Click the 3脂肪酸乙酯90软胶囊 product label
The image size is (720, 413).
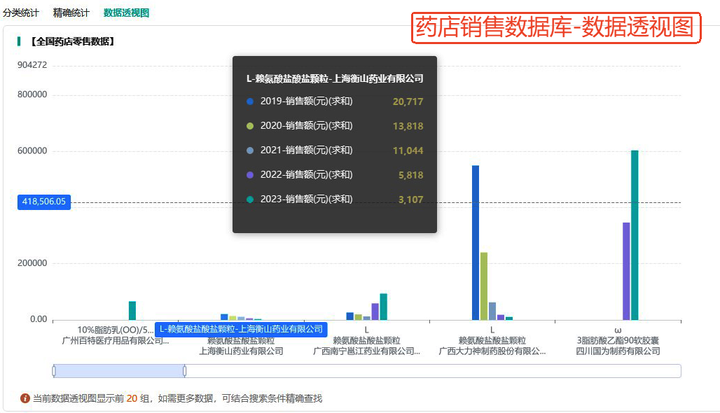pos(618,340)
